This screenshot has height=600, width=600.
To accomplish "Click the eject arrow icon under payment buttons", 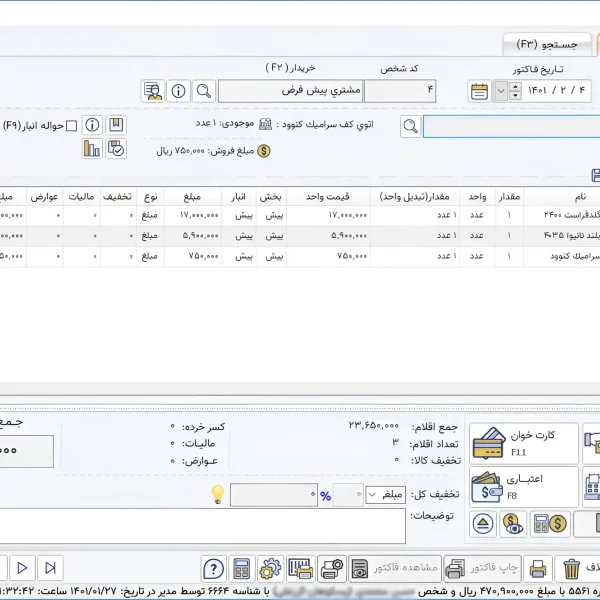I will click(x=483, y=524).
